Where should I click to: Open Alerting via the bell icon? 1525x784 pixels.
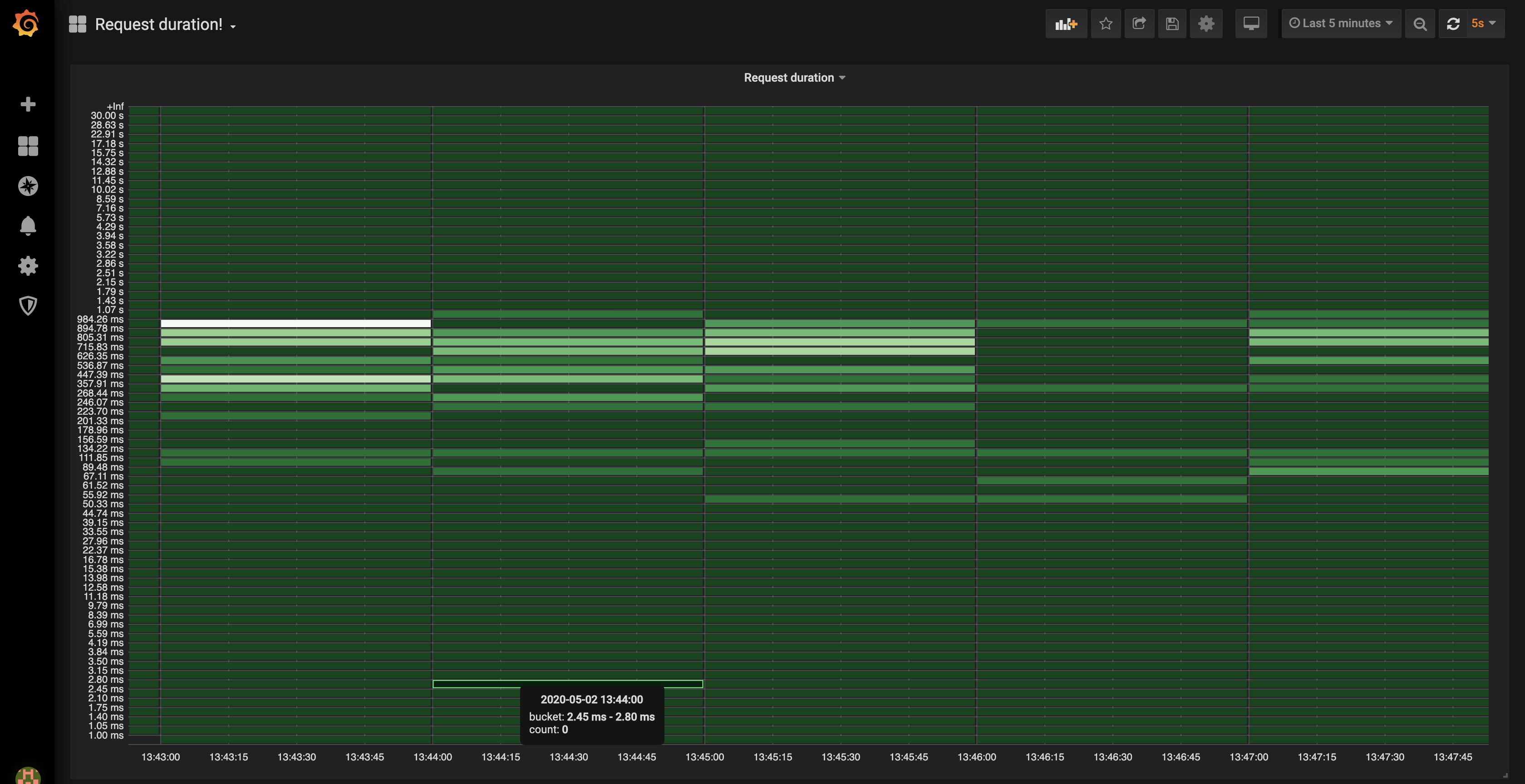point(28,225)
